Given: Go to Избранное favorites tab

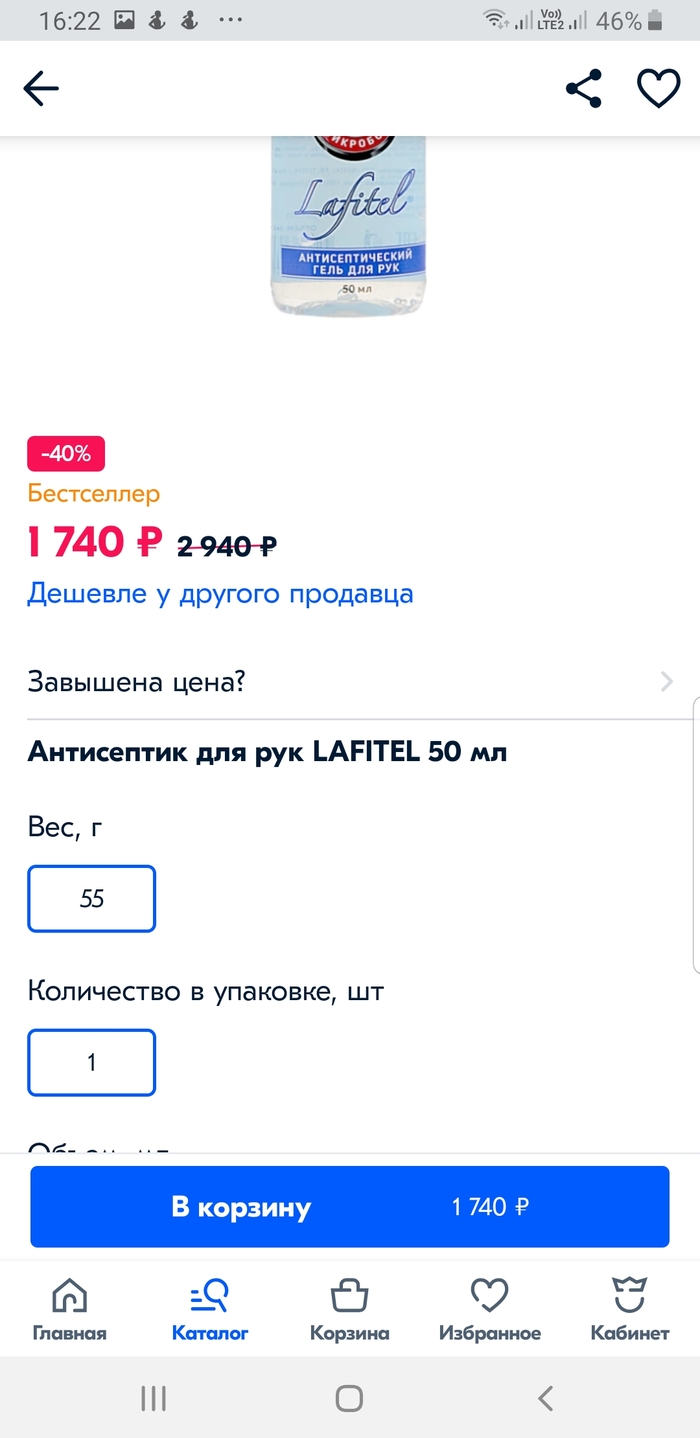Looking at the screenshot, I should tap(490, 1309).
